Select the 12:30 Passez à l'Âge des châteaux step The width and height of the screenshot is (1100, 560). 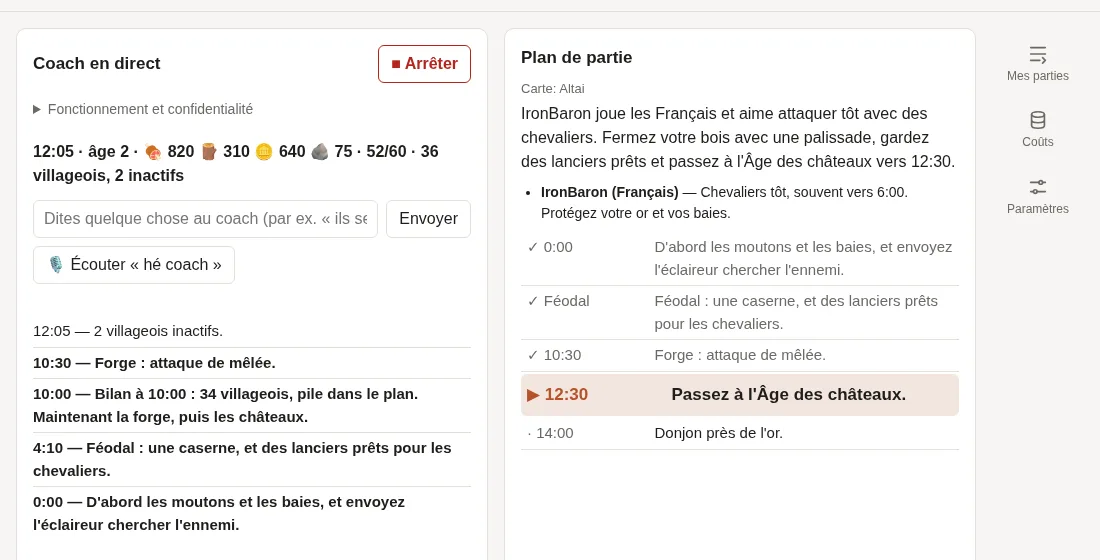tap(739, 394)
